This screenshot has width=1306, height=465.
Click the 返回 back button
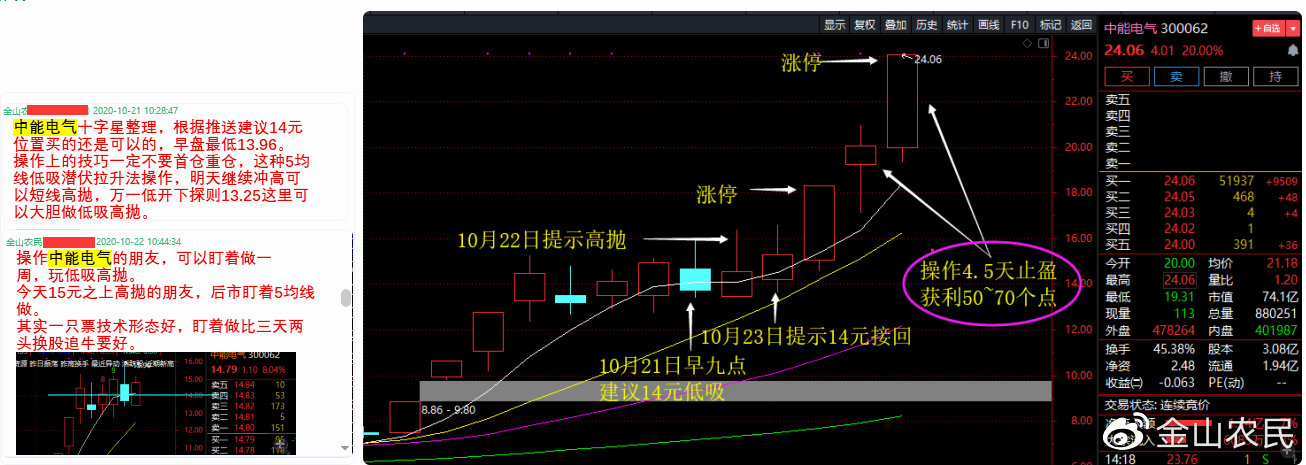[x=1081, y=25]
